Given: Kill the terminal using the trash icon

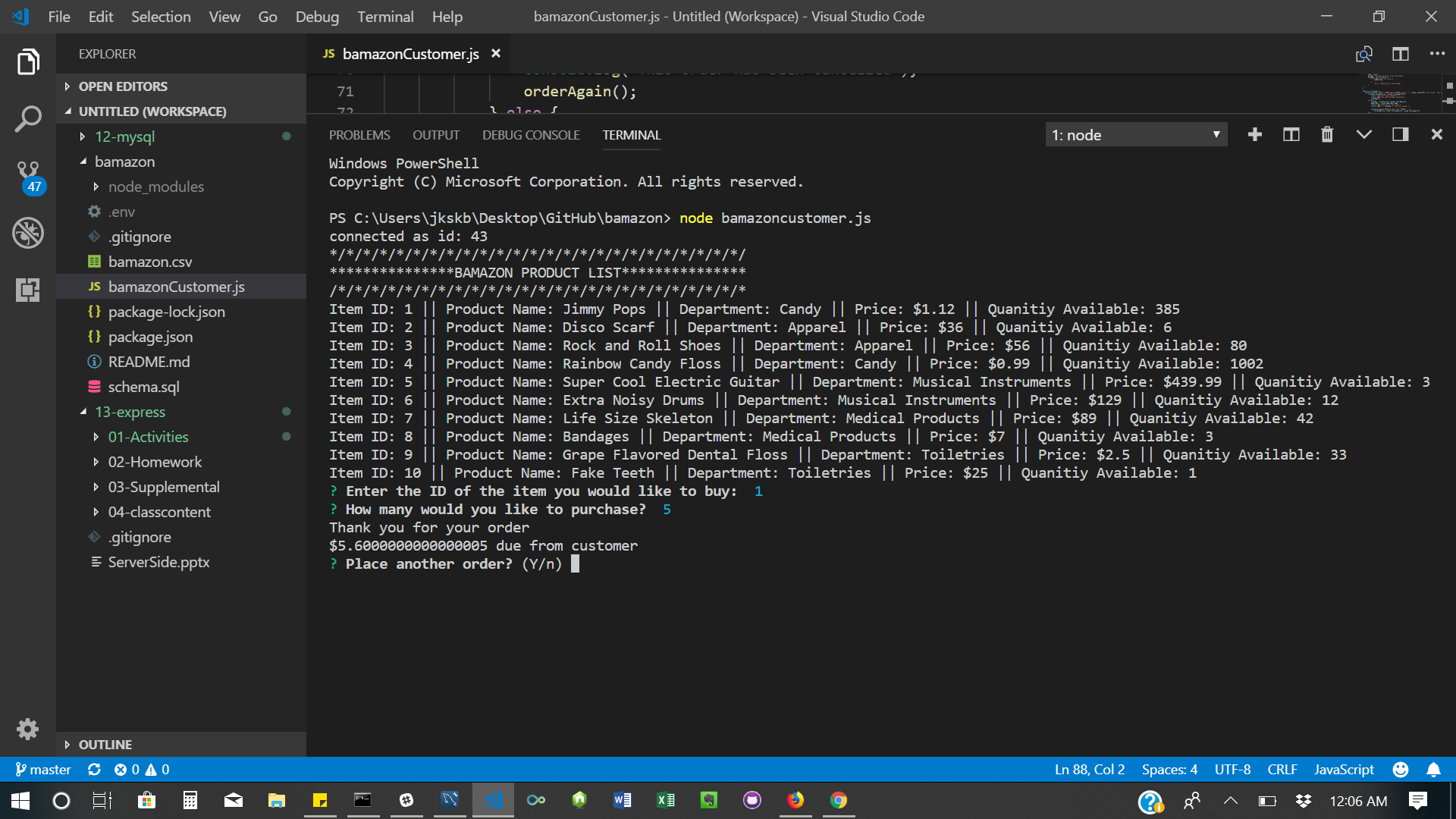Looking at the screenshot, I should click(x=1327, y=134).
